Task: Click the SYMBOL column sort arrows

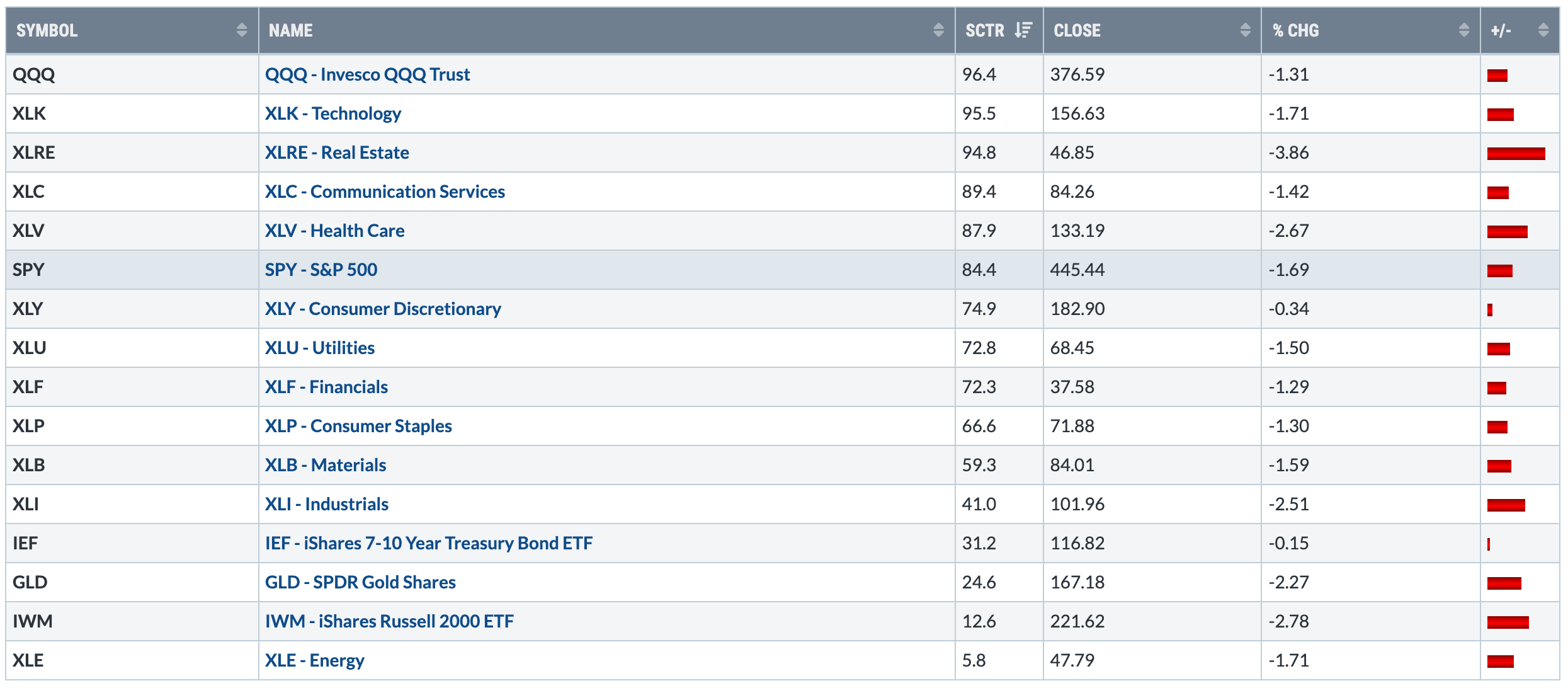Action: (x=241, y=30)
